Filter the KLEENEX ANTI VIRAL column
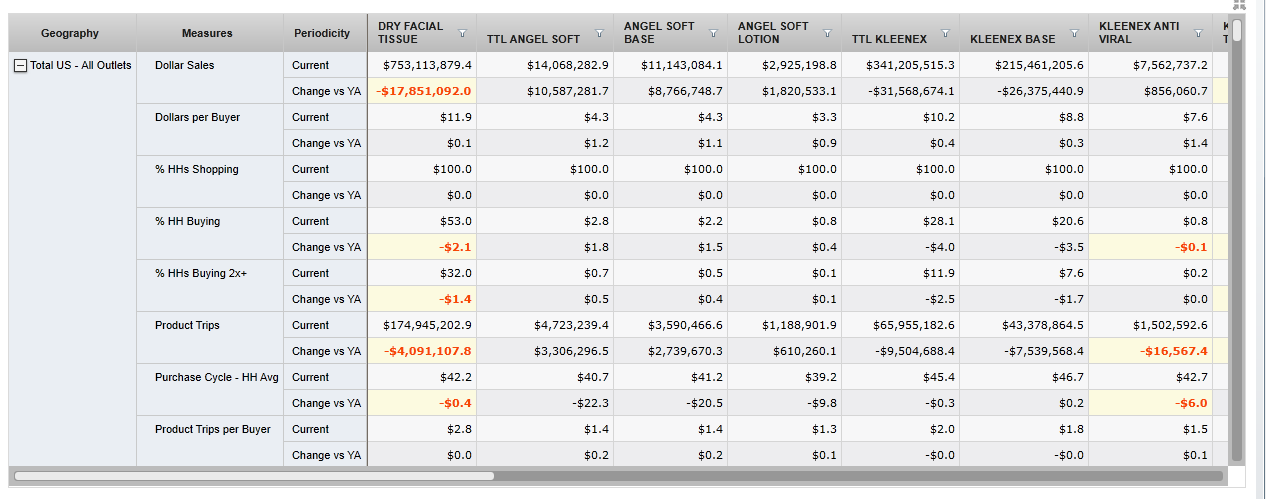The width and height of the screenshot is (1266, 499). 1198,33
